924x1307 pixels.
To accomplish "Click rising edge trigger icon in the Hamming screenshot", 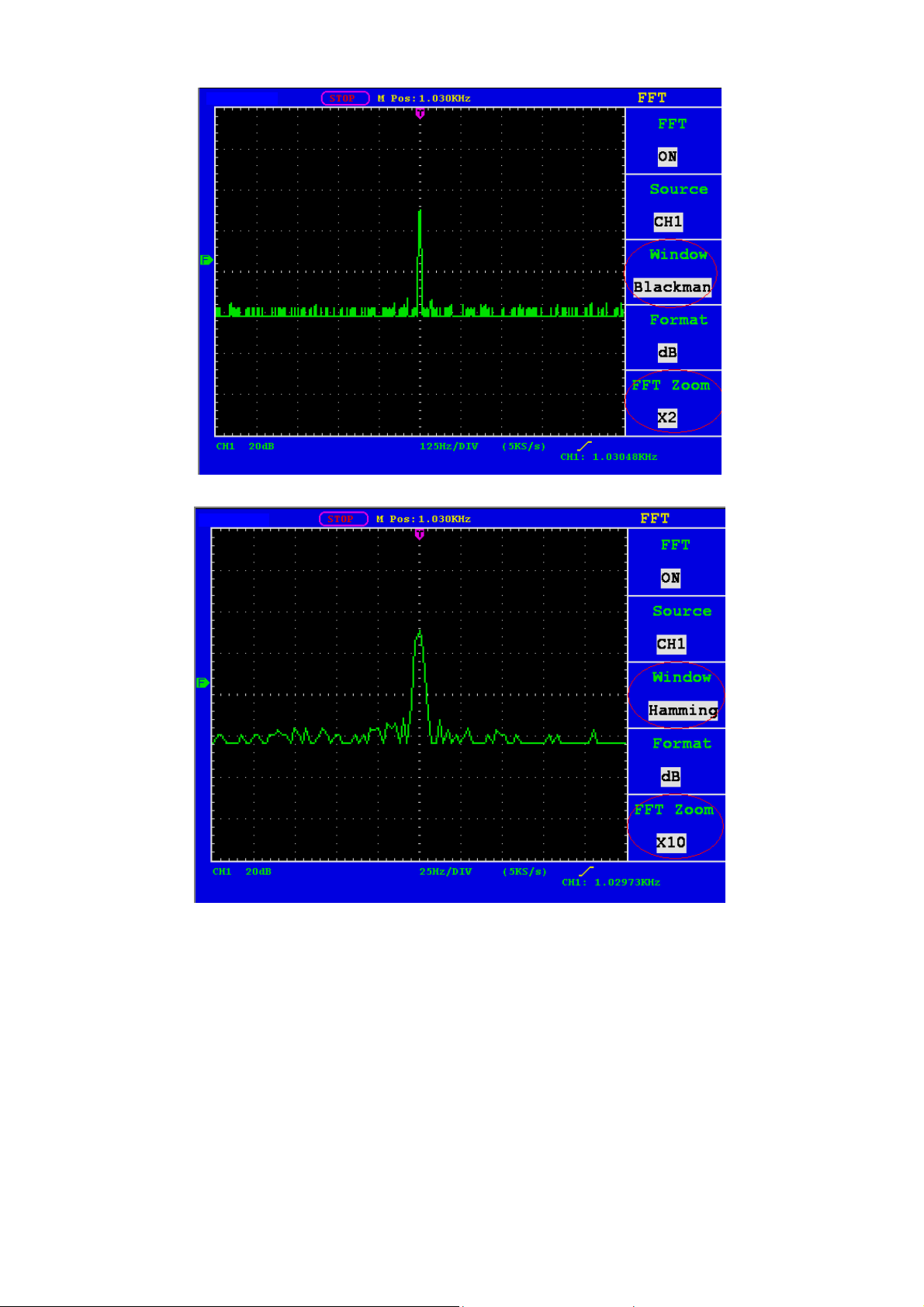I will coord(586,871).
